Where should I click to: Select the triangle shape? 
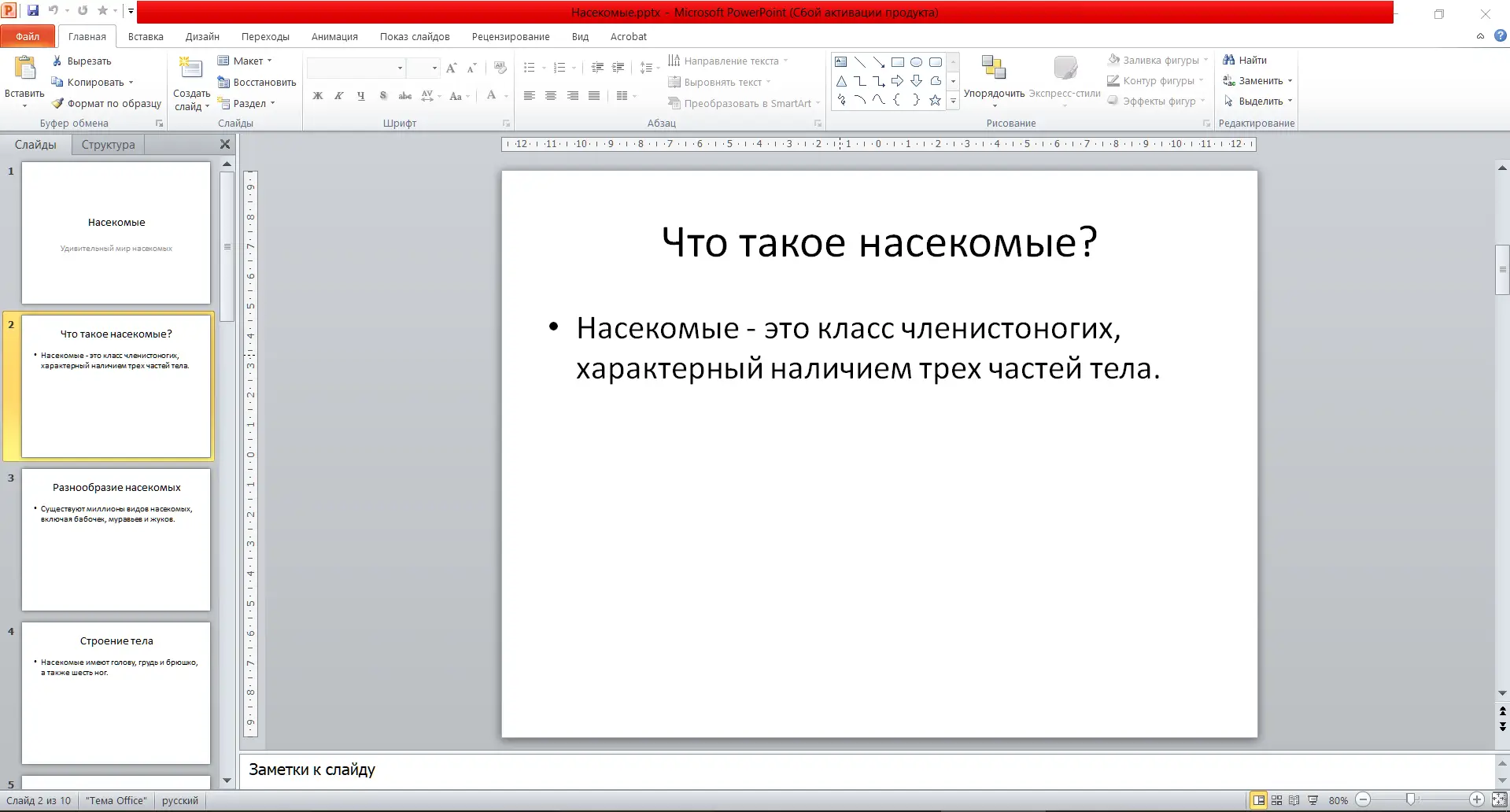coord(841,81)
